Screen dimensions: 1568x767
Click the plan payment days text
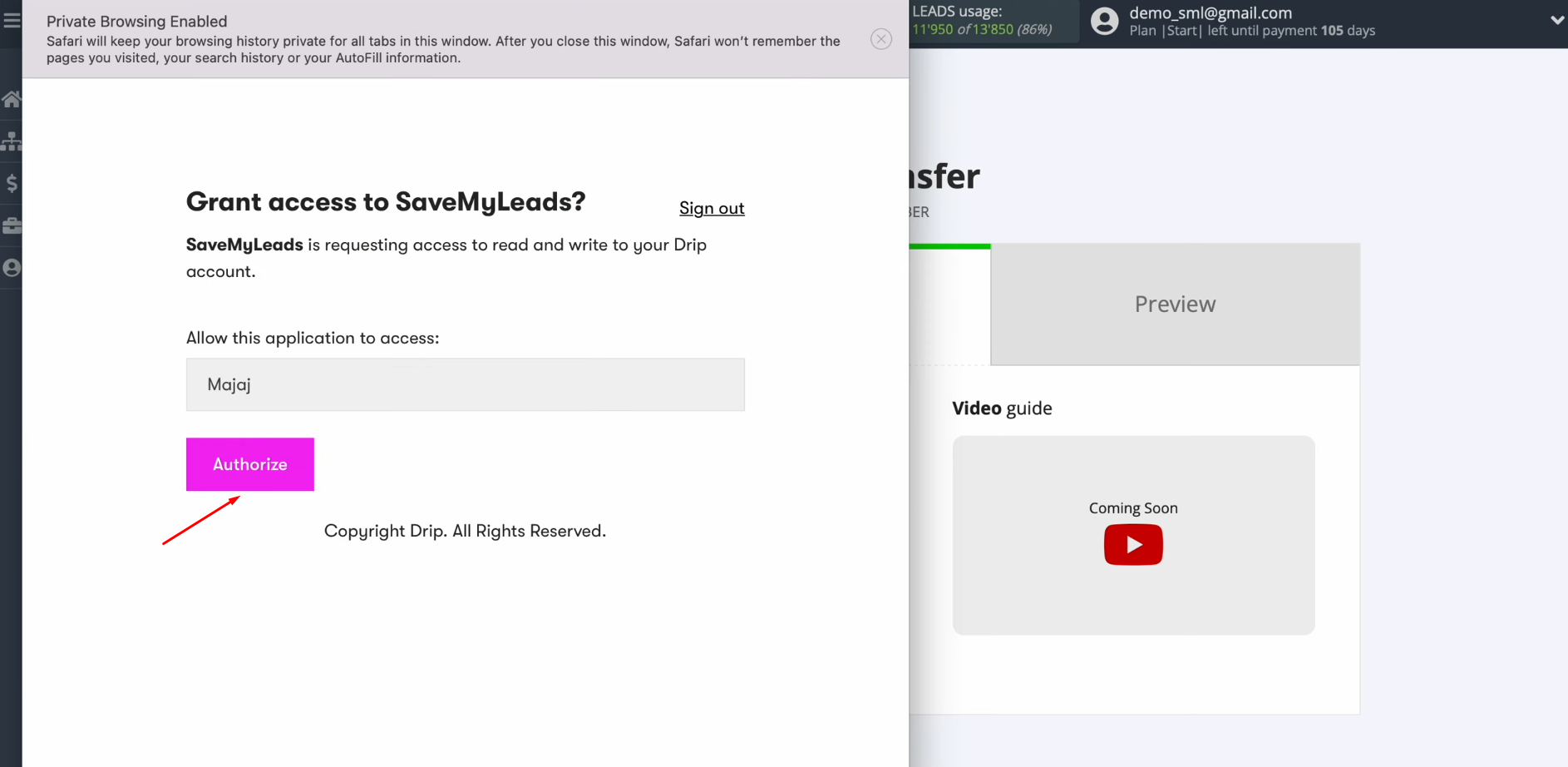click(1252, 31)
